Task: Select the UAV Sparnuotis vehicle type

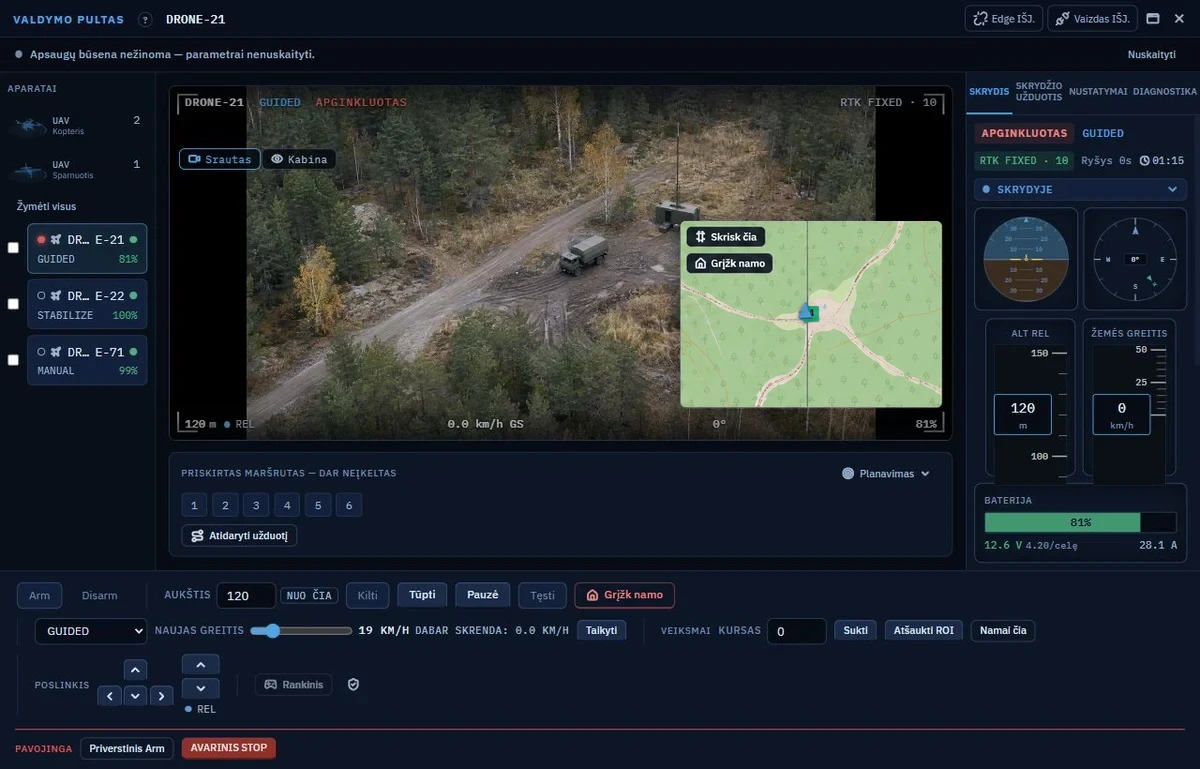Action: 75,170
